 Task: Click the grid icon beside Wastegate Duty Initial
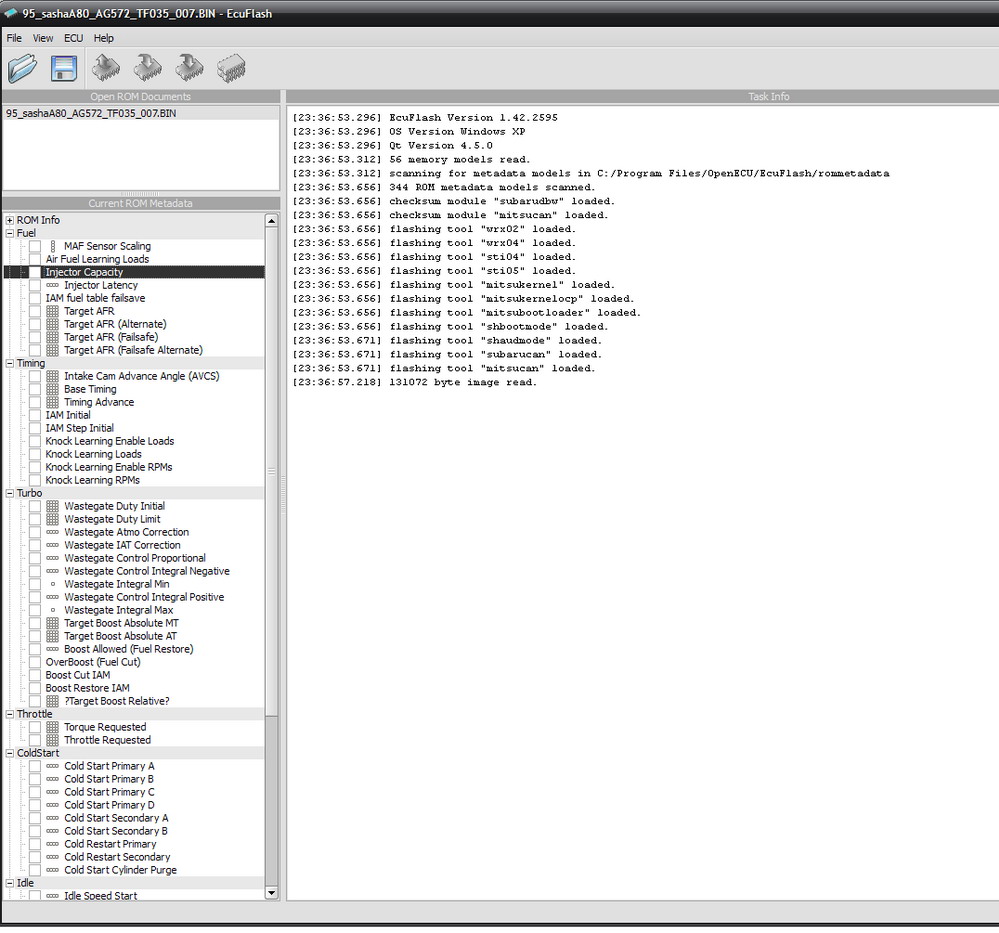click(52, 506)
